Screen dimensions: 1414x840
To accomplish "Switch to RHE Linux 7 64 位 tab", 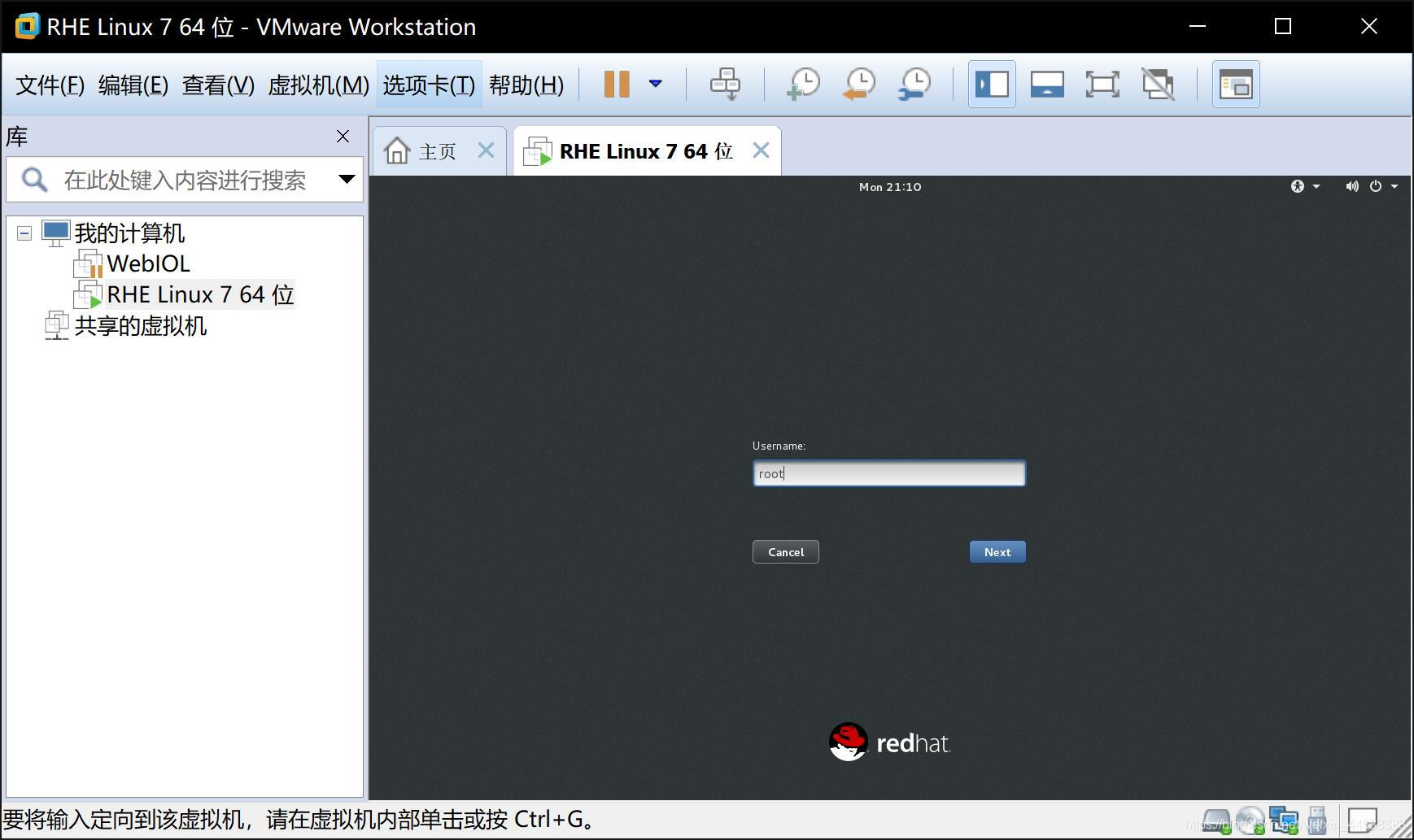I will [646, 151].
